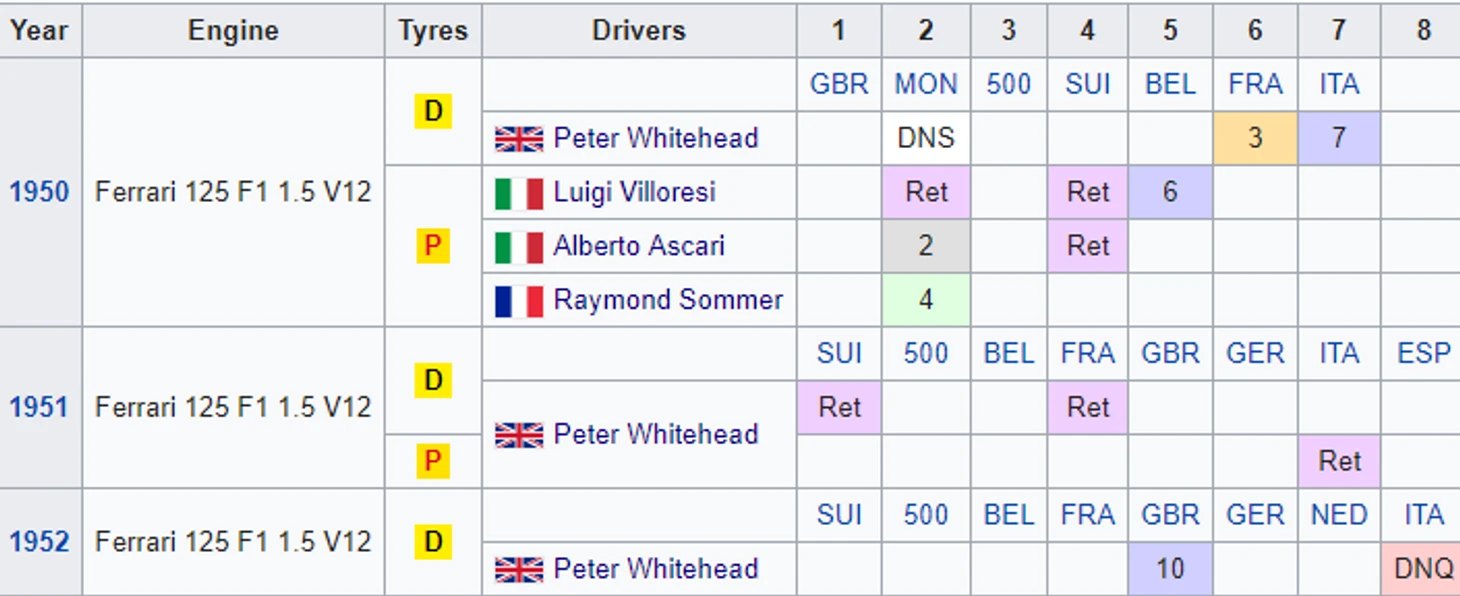Click the French flag beside Raymond Sommer
This screenshot has width=1460, height=596.
(519, 300)
